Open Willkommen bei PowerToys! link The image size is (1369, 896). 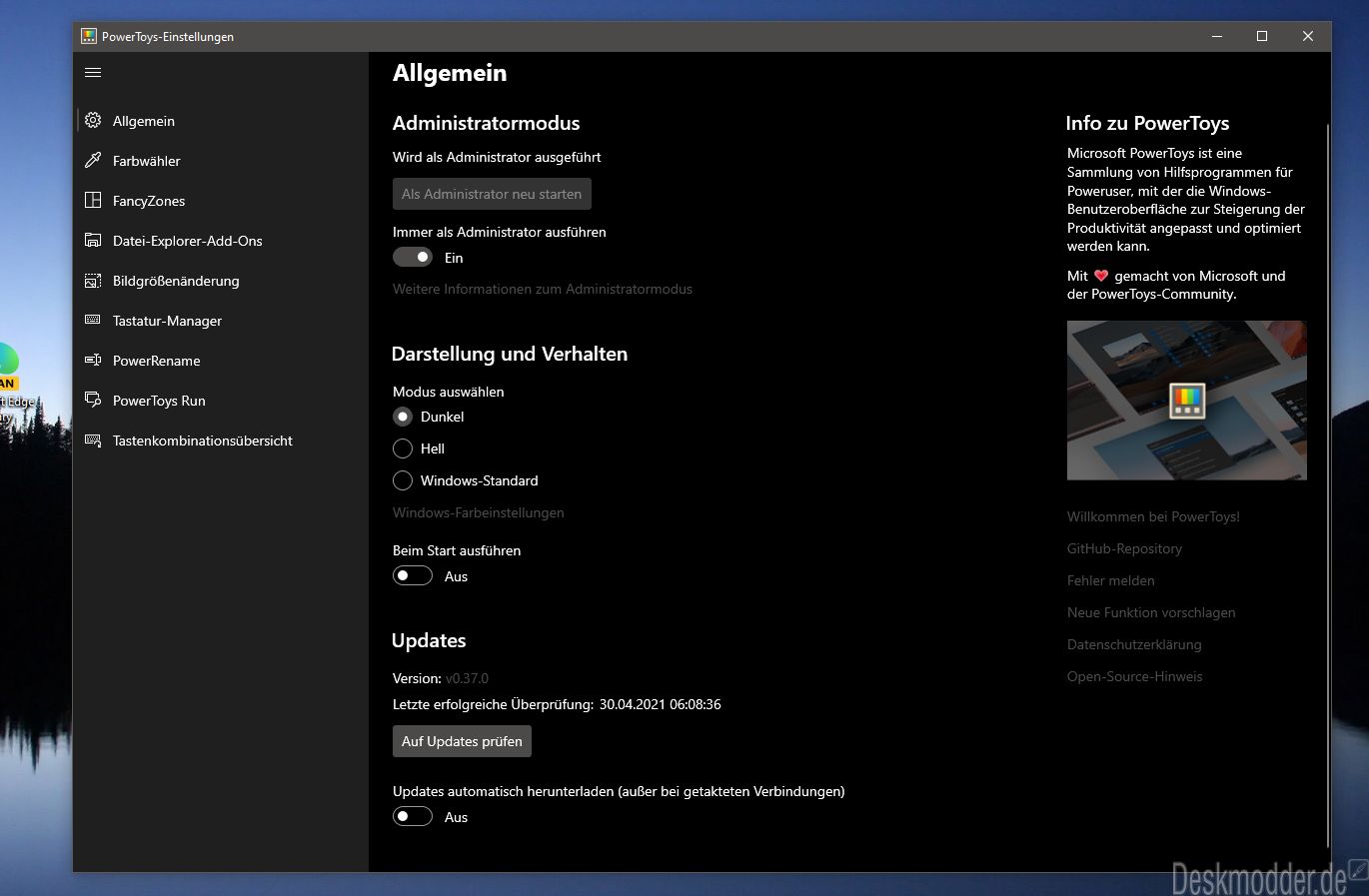tap(1153, 516)
